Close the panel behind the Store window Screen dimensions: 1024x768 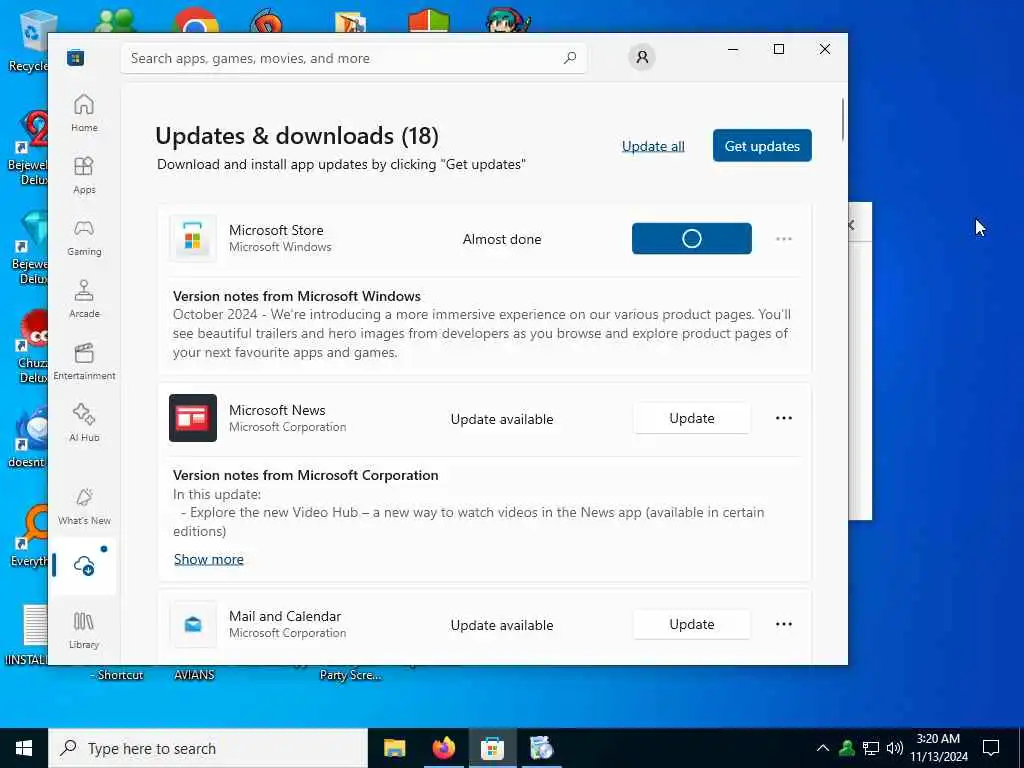(x=852, y=225)
